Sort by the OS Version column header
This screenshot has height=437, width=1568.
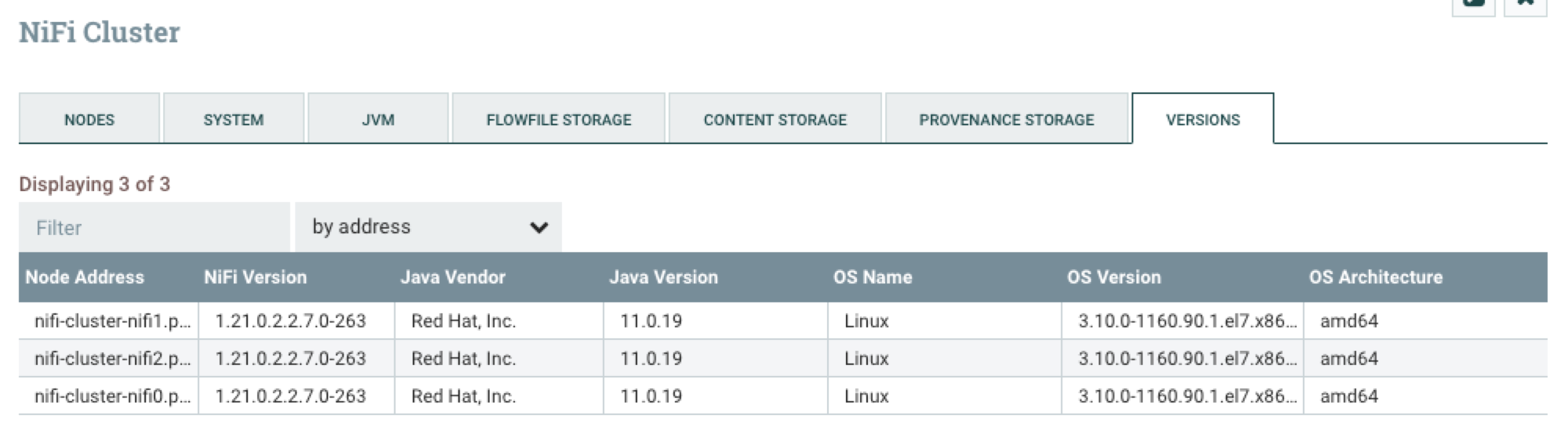pyautogui.click(x=1114, y=277)
